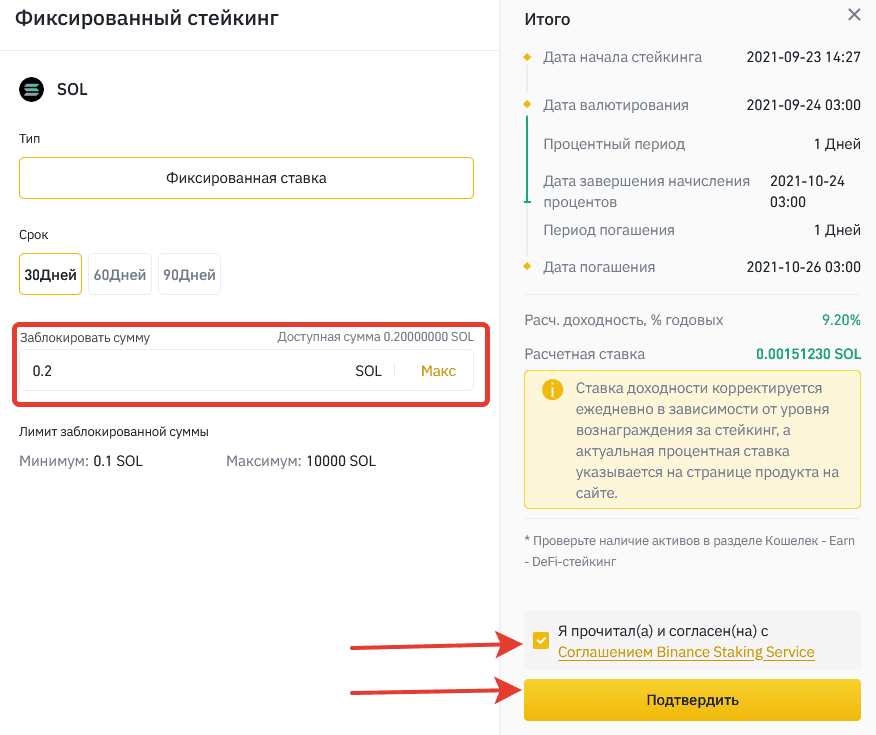
Task: Click the Расч. доходность, % годовых label
Action: click(x=623, y=320)
